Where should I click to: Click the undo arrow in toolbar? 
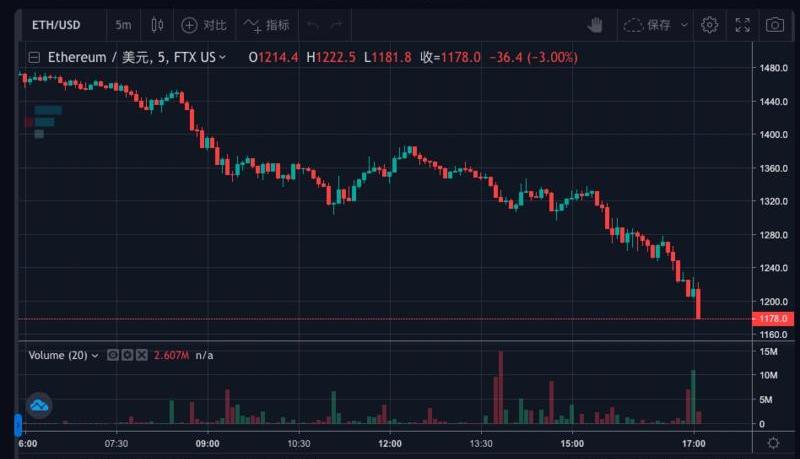click(x=312, y=24)
